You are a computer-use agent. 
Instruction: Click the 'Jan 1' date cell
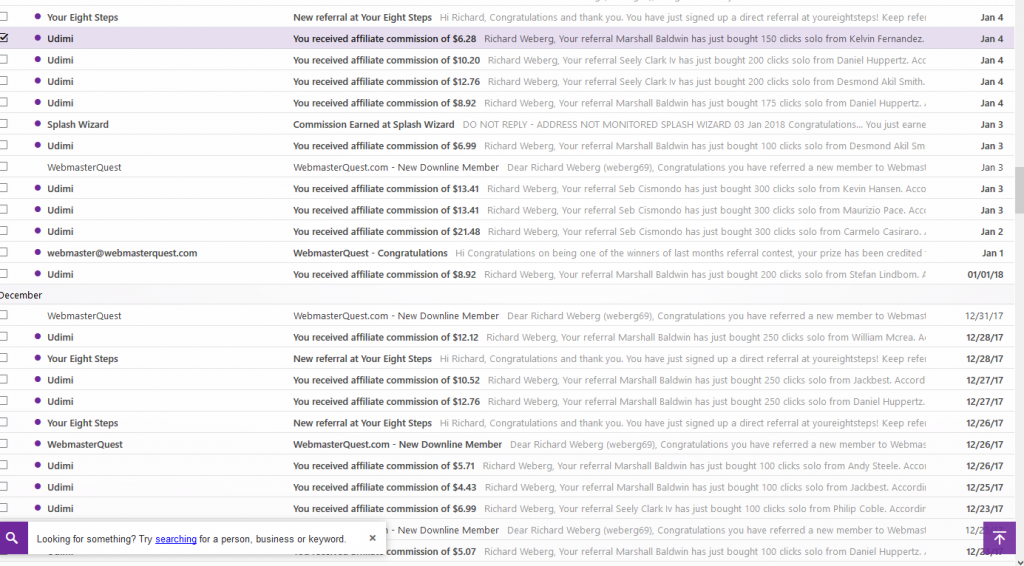[x=993, y=253]
